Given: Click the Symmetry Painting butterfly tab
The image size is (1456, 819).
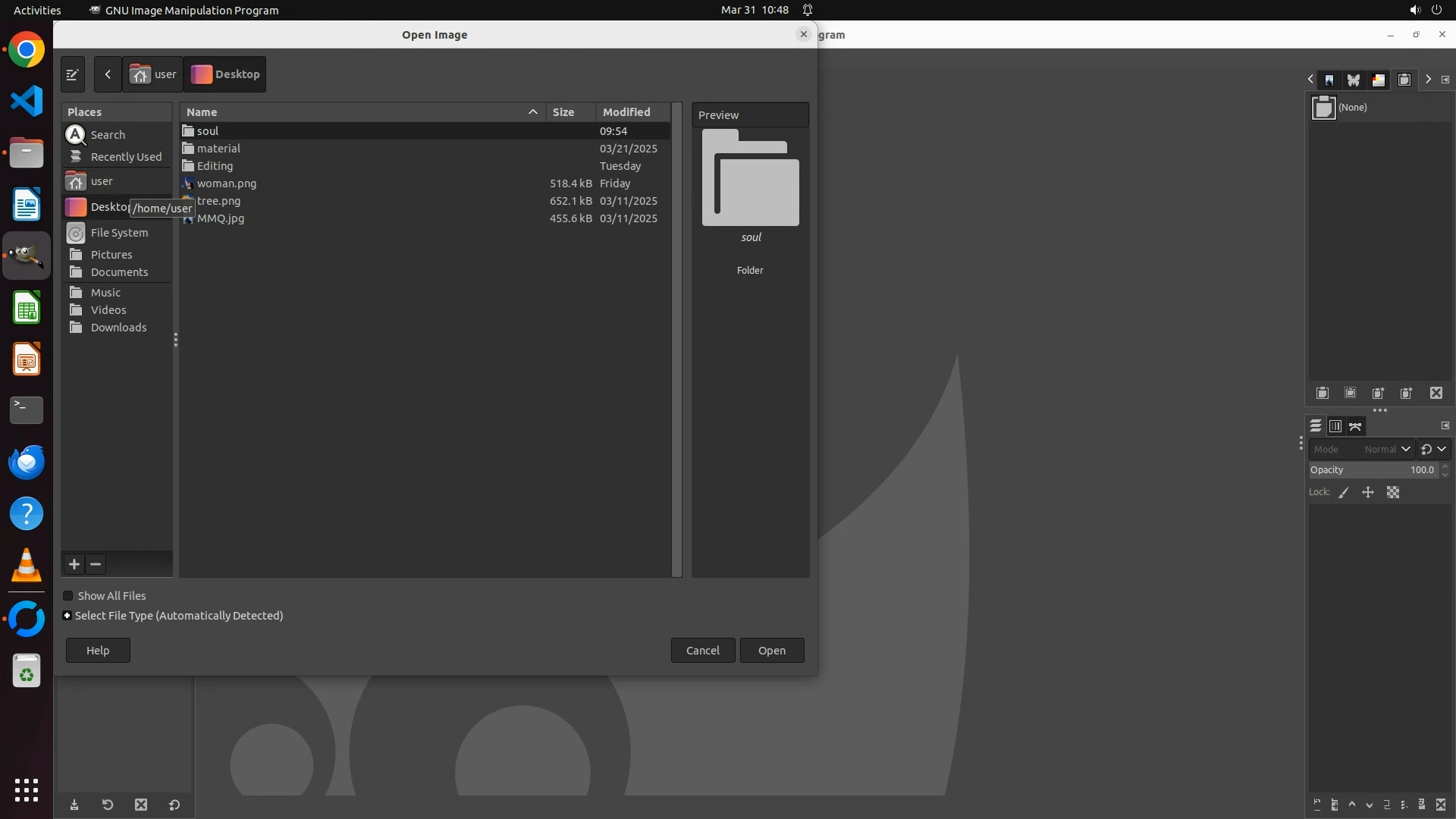Looking at the screenshot, I should [1354, 80].
